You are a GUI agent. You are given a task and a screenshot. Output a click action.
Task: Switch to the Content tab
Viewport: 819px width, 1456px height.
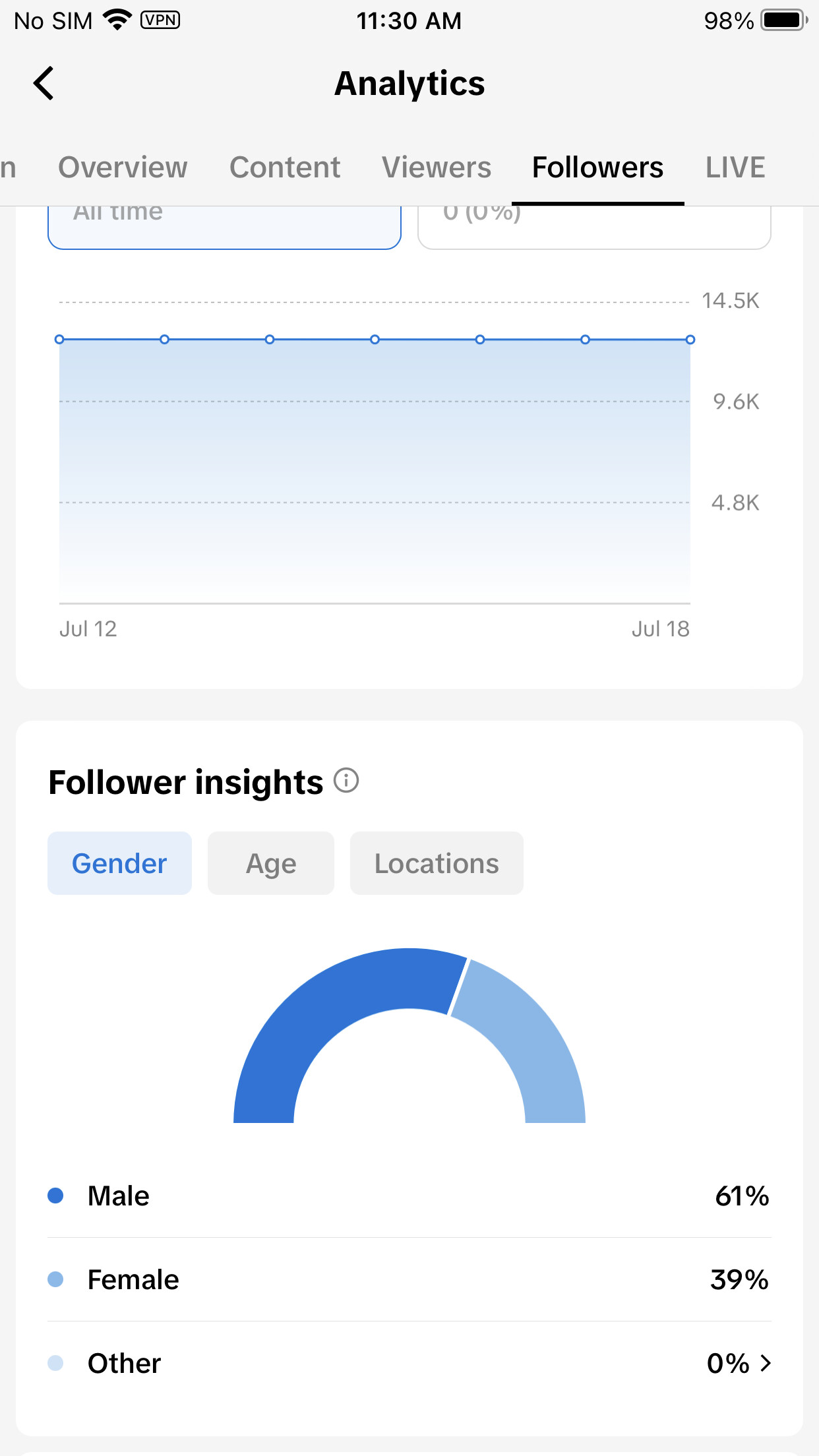point(285,167)
